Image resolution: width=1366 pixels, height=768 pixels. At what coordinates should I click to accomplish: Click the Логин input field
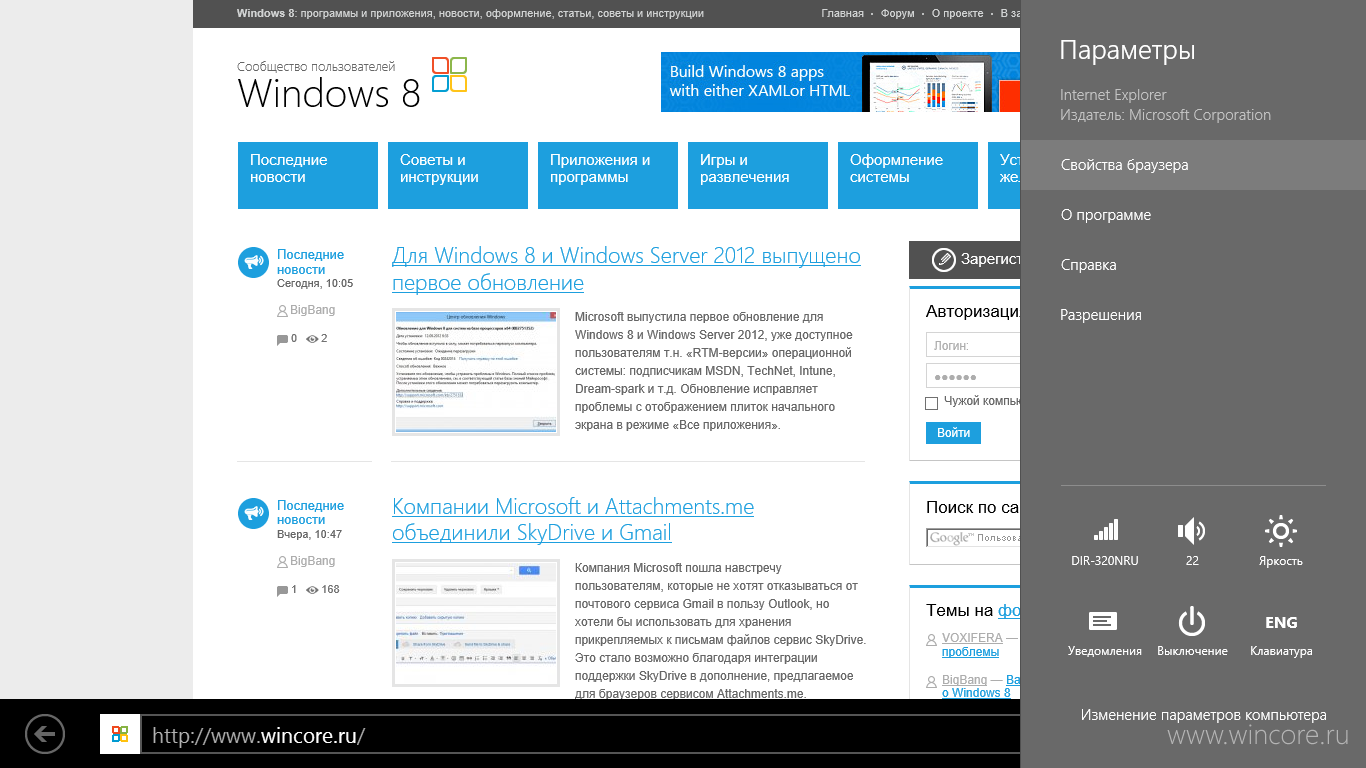pos(973,346)
